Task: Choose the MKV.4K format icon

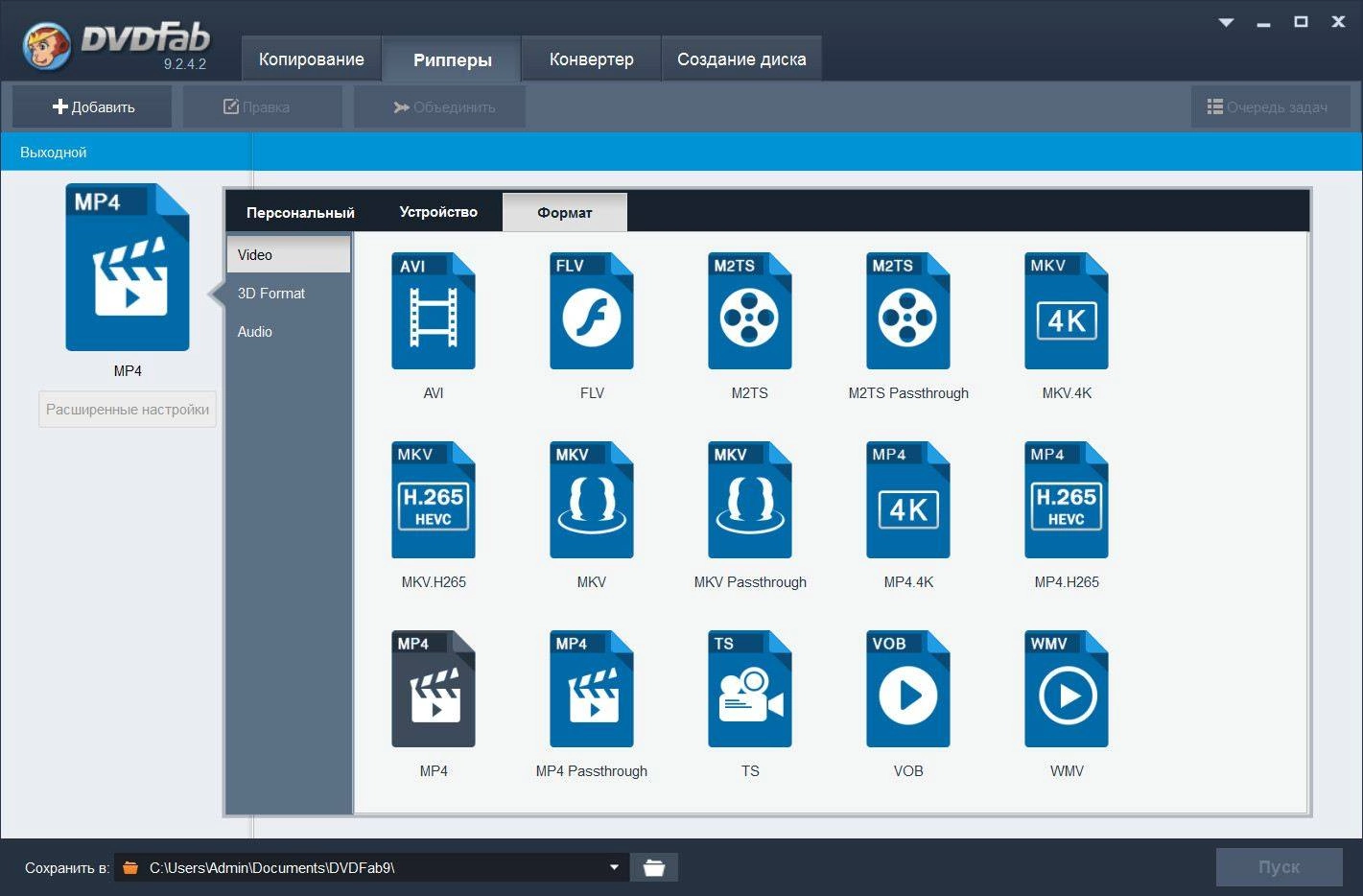Action: tap(1067, 311)
